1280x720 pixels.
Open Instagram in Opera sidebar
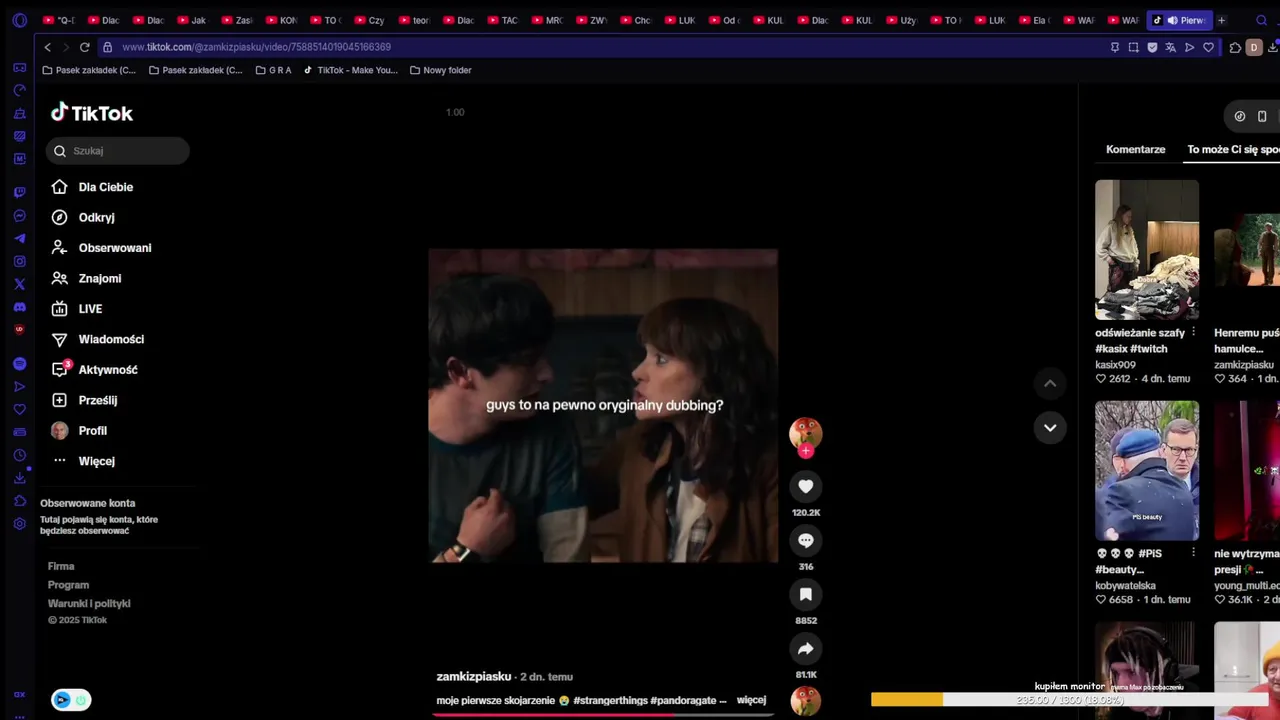19,261
